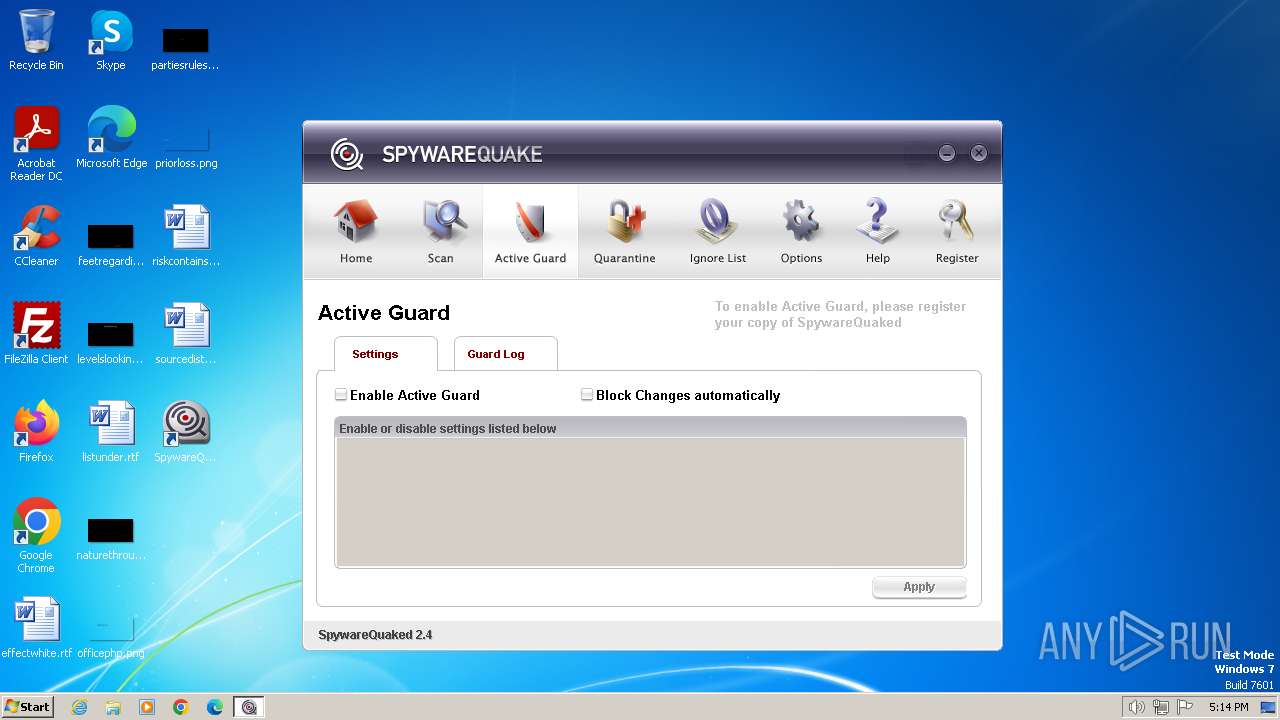
Task: Click the Show desktop button
Action: click(x=1269, y=707)
